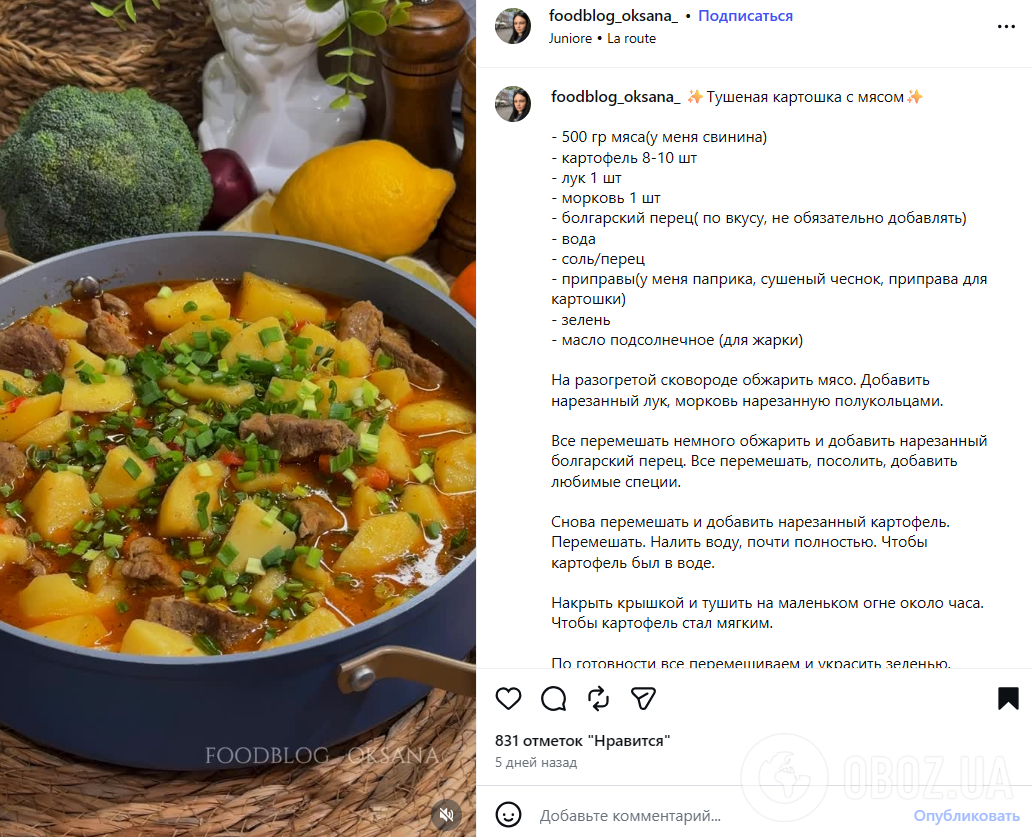Image resolution: width=1032 pixels, height=837 pixels.
Task: Open foodblog_oksana_ profile from the header username
Action: (x=613, y=16)
